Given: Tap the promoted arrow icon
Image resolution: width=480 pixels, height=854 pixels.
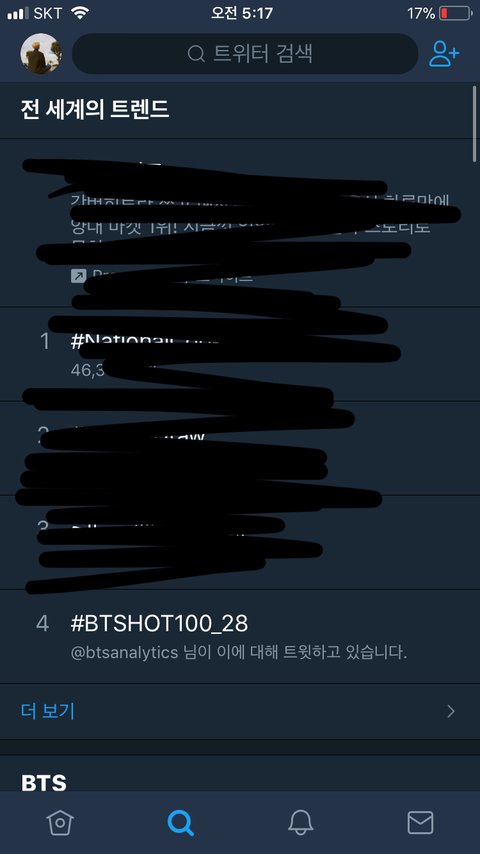Looking at the screenshot, I should (x=78, y=276).
